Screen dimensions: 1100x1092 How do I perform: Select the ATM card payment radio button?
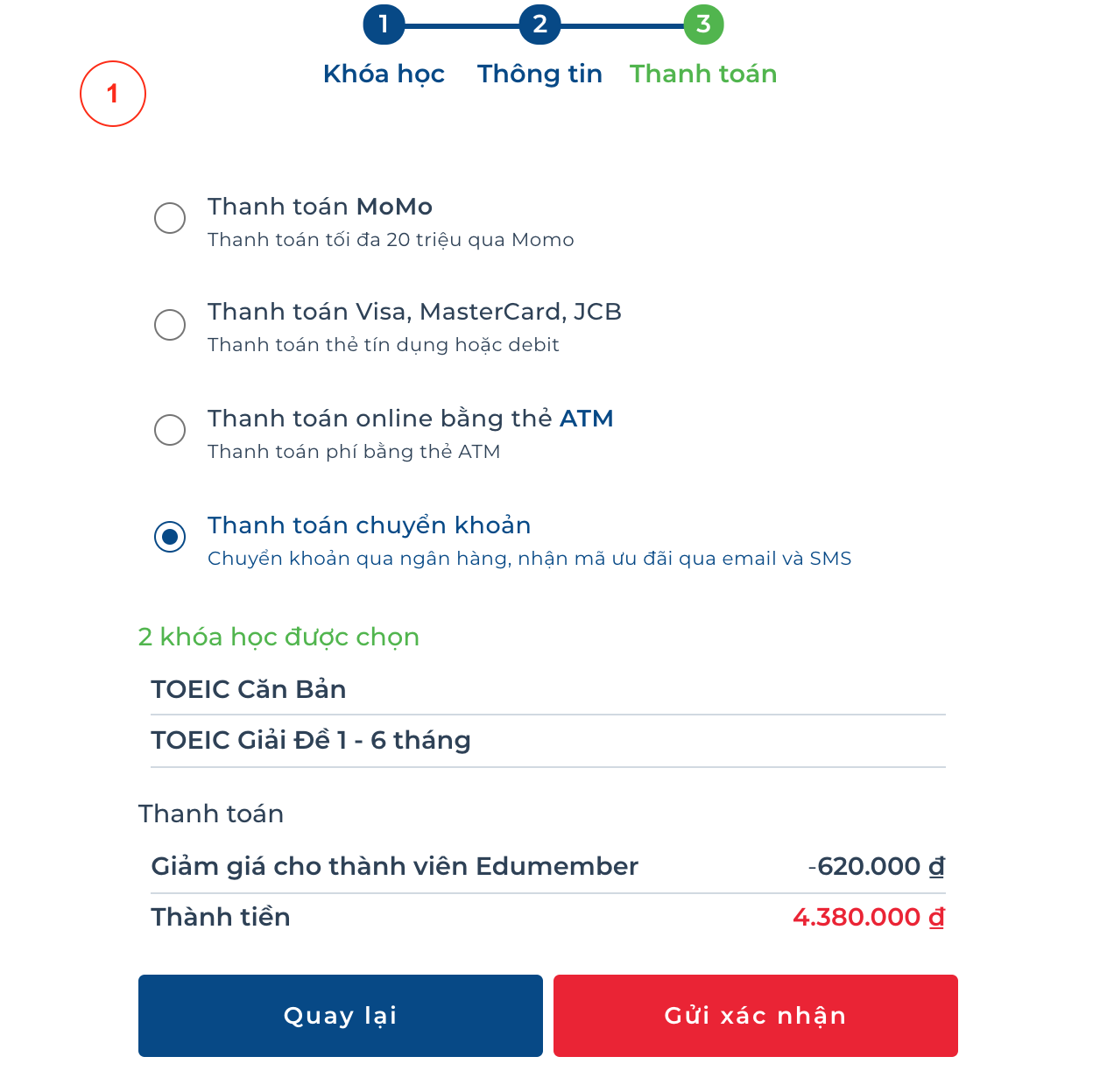pos(170,430)
